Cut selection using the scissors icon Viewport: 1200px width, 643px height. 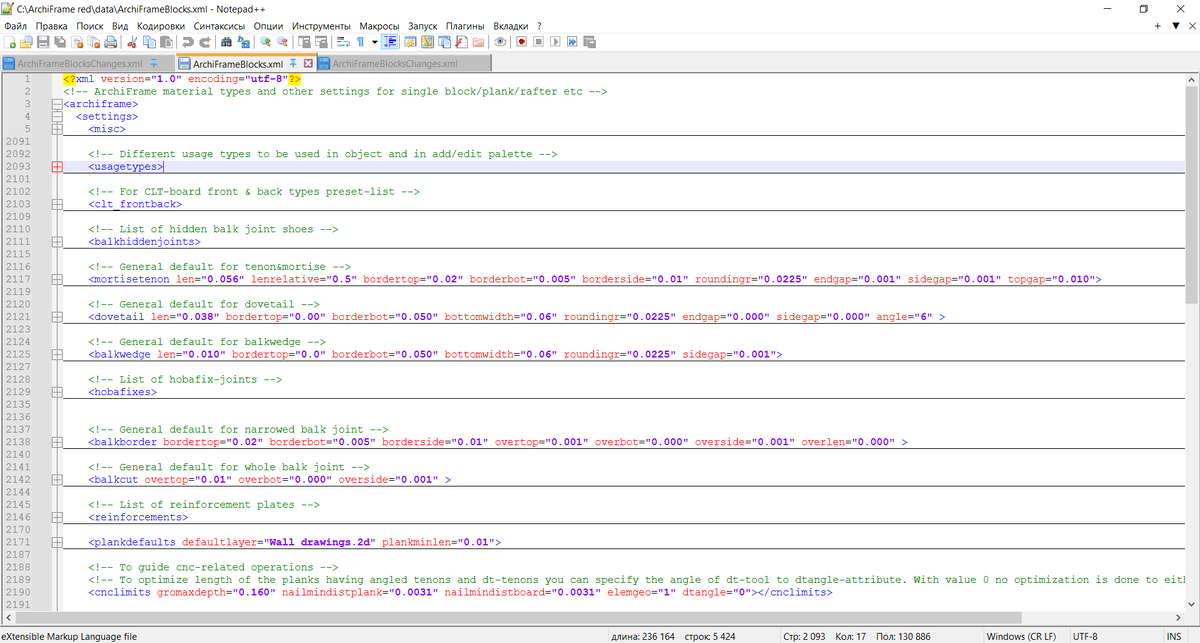tap(132, 42)
